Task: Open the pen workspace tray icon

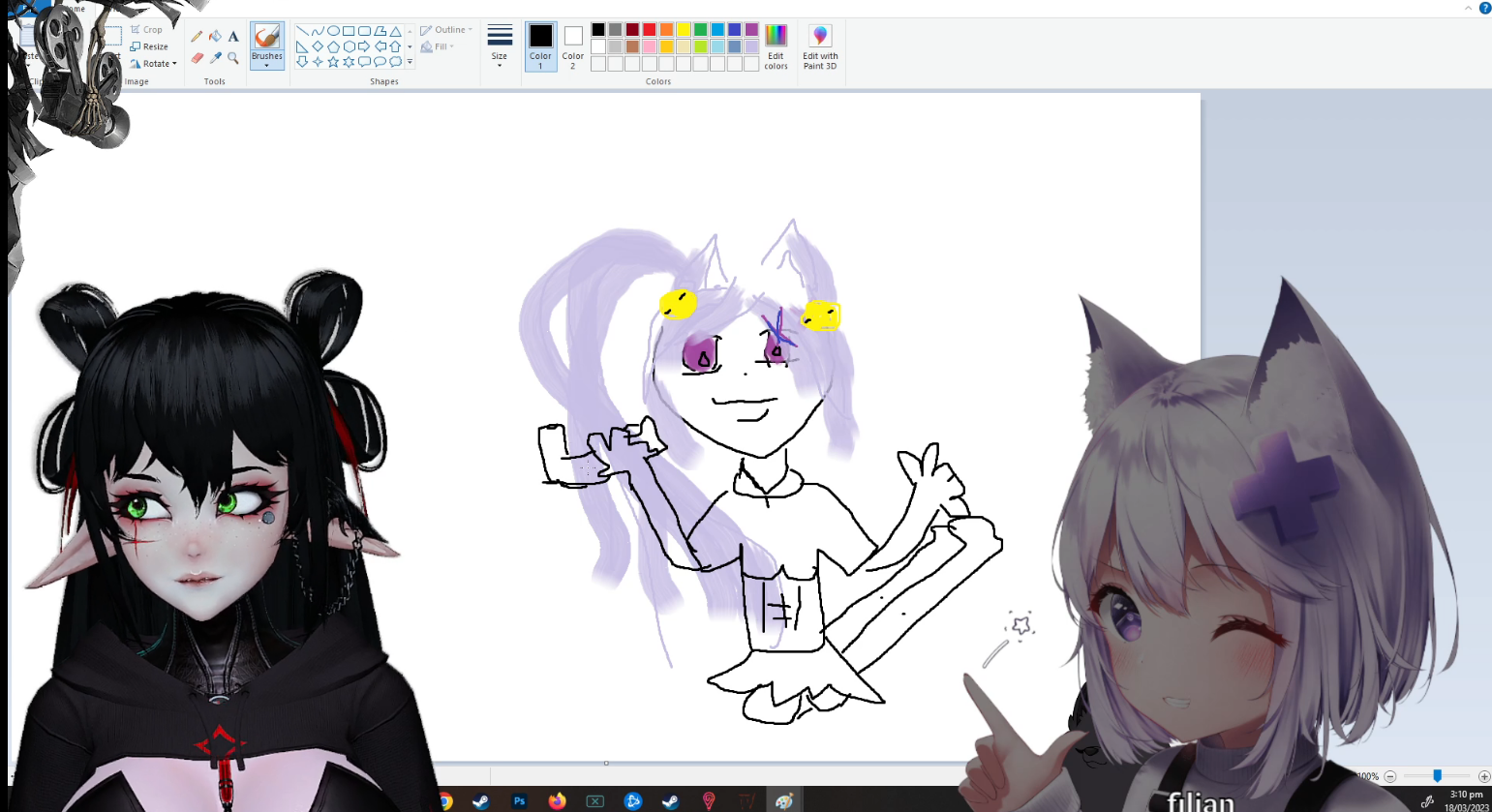Action: coord(1427,800)
